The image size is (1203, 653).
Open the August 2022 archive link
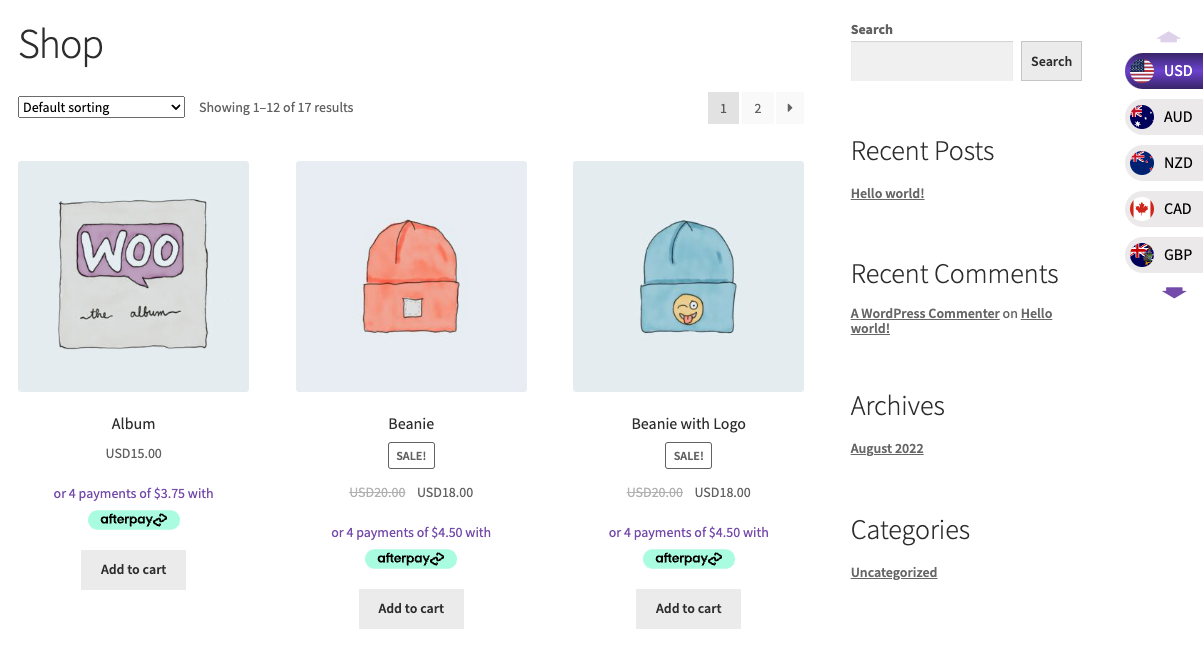tap(886, 449)
